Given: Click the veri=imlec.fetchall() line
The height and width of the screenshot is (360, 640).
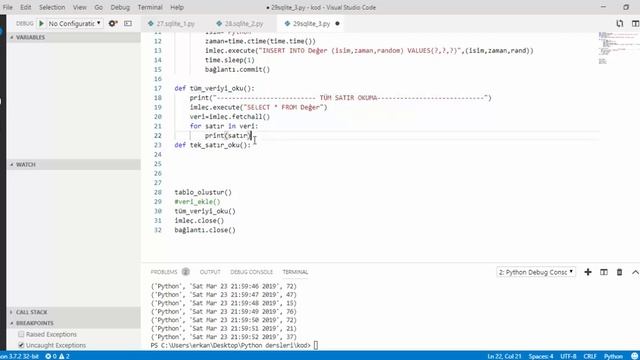Looking at the screenshot, I should pyautogui.click(x=230, y=117).
